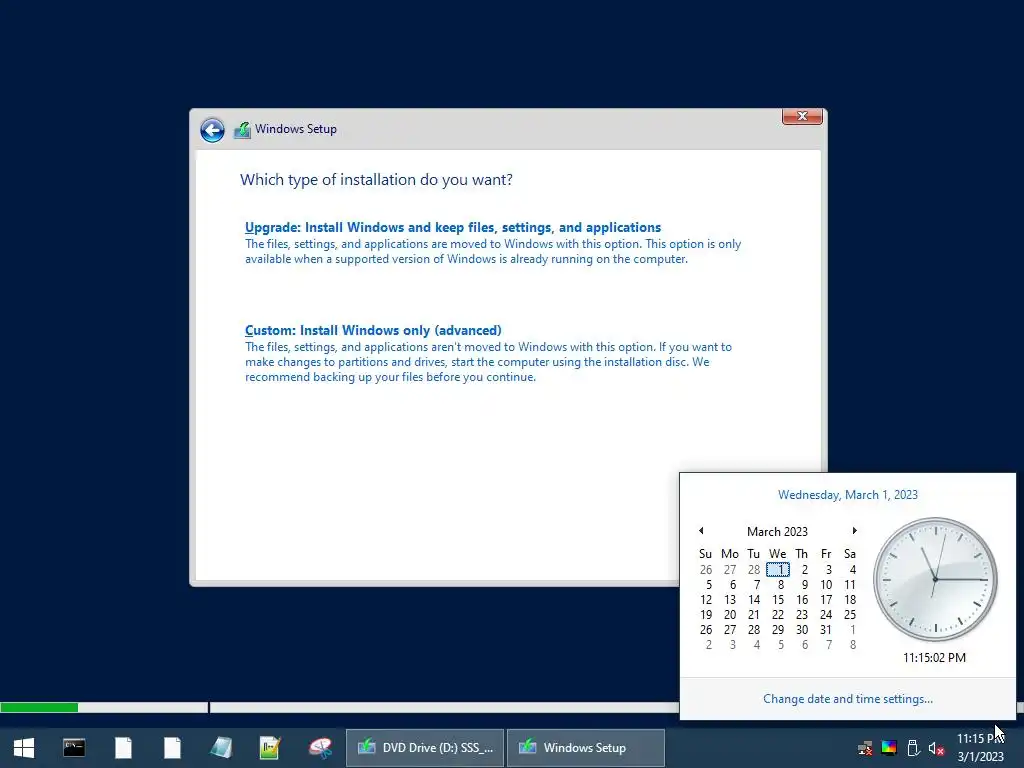Open the scissors snipping tool taskbar icon
Viewport: 1024px width, 768px height.
coord(320,748)
